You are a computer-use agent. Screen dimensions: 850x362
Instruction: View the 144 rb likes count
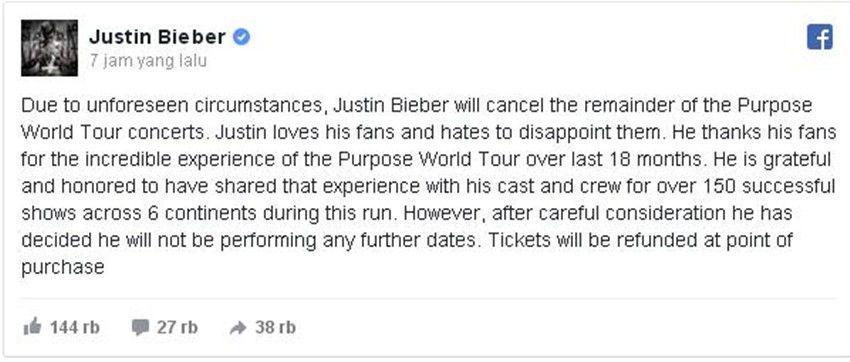[x=75, y=327]
